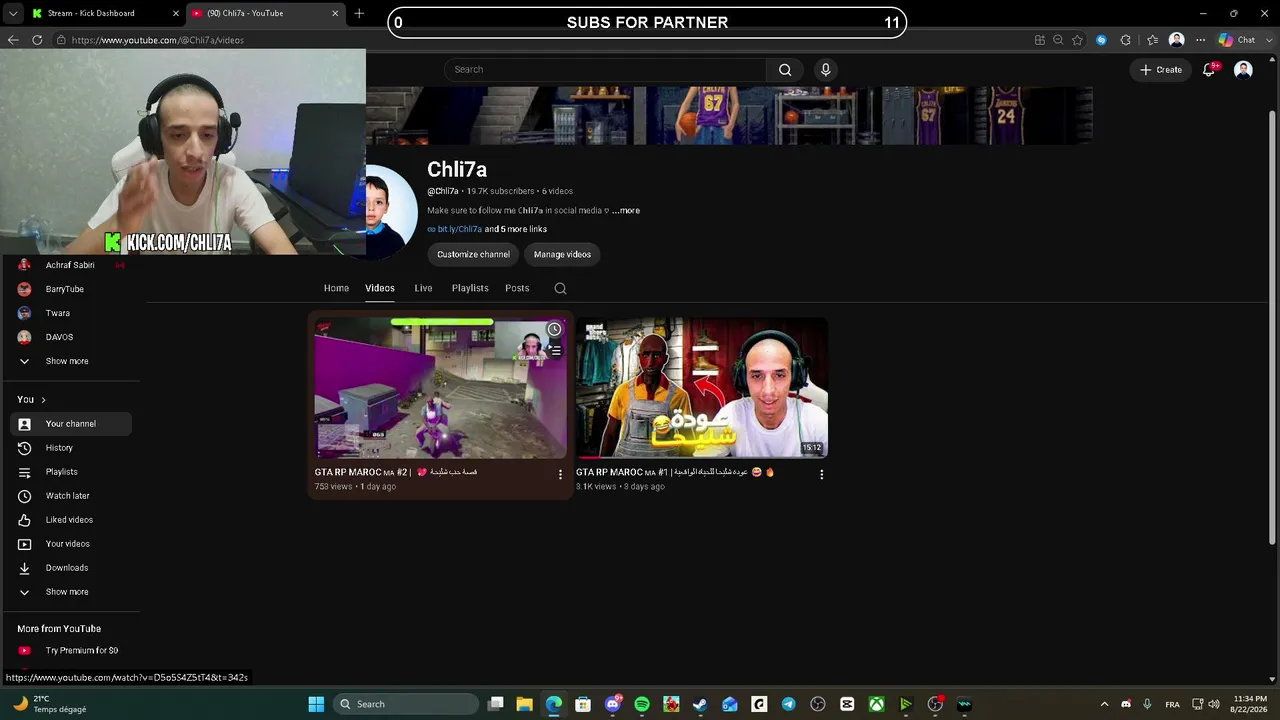Screen dimensions: 1280x720
Task: Open Spotify from the taskbar
Action: point(642,704)
